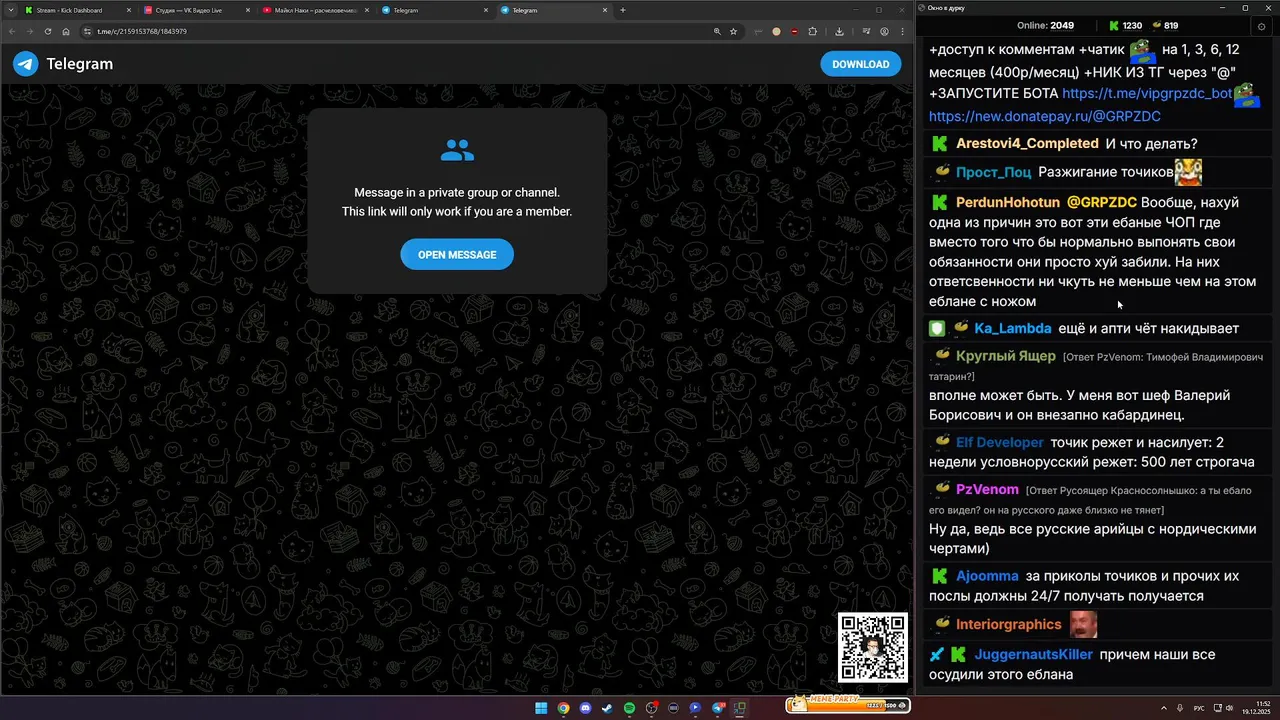
Task: Open the browser downloads icon
Action: 839,31
